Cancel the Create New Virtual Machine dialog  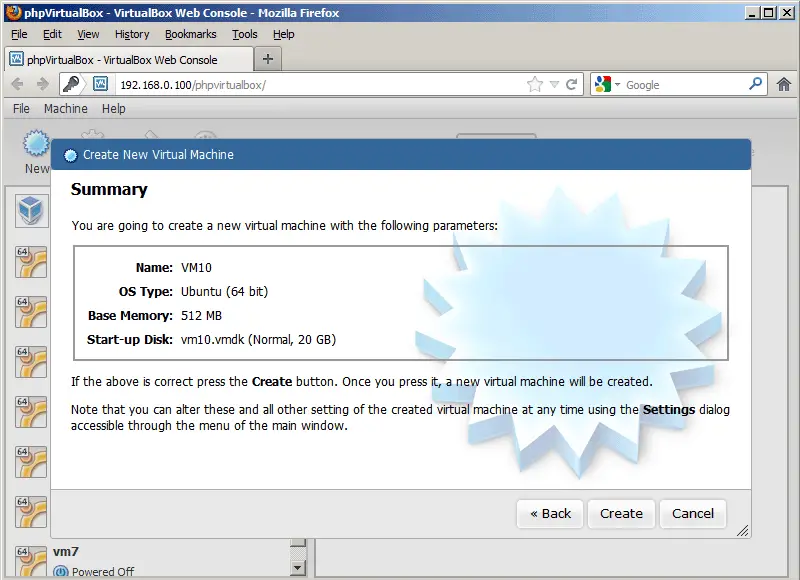(x=692, y=514)
